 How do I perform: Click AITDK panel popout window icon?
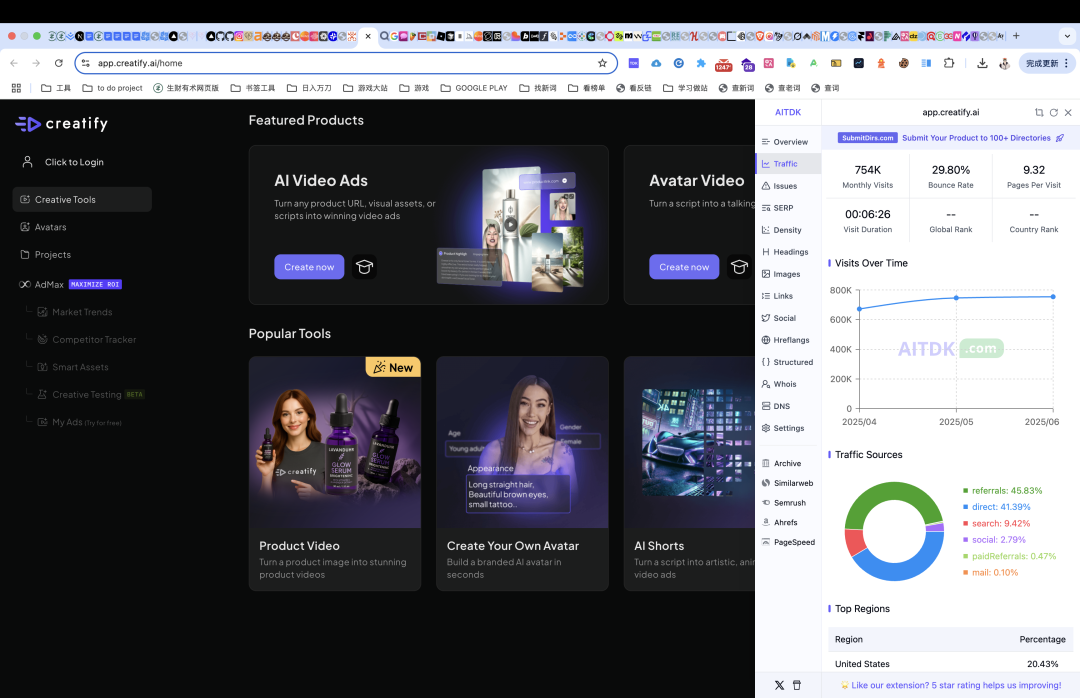coord(1039,112)
